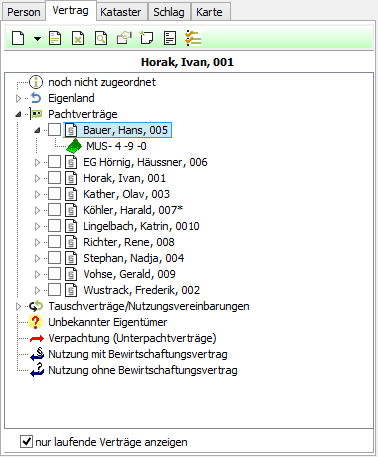Select Horak, Ivan, 001 in the tree

coord(124,178)
